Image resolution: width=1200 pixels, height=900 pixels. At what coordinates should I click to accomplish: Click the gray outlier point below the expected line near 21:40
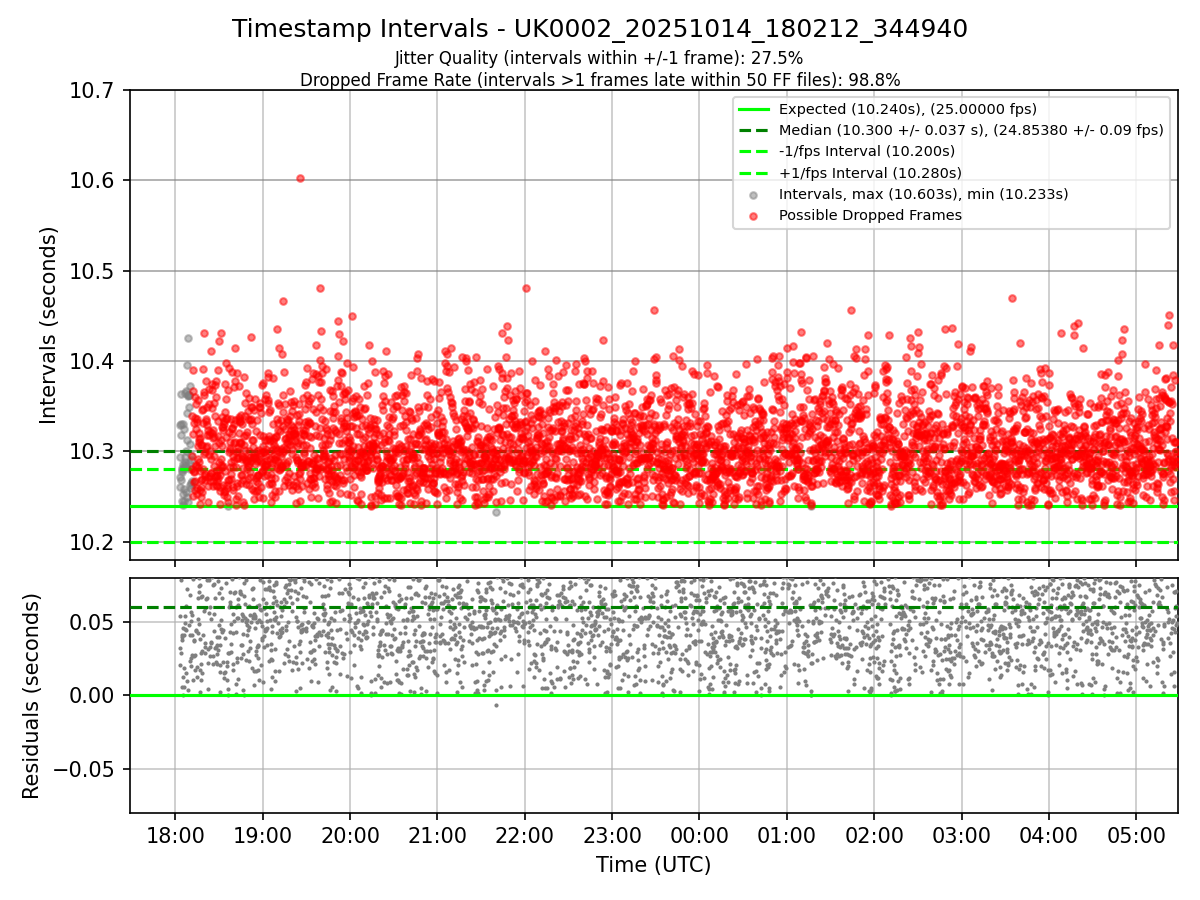point(496,512)
